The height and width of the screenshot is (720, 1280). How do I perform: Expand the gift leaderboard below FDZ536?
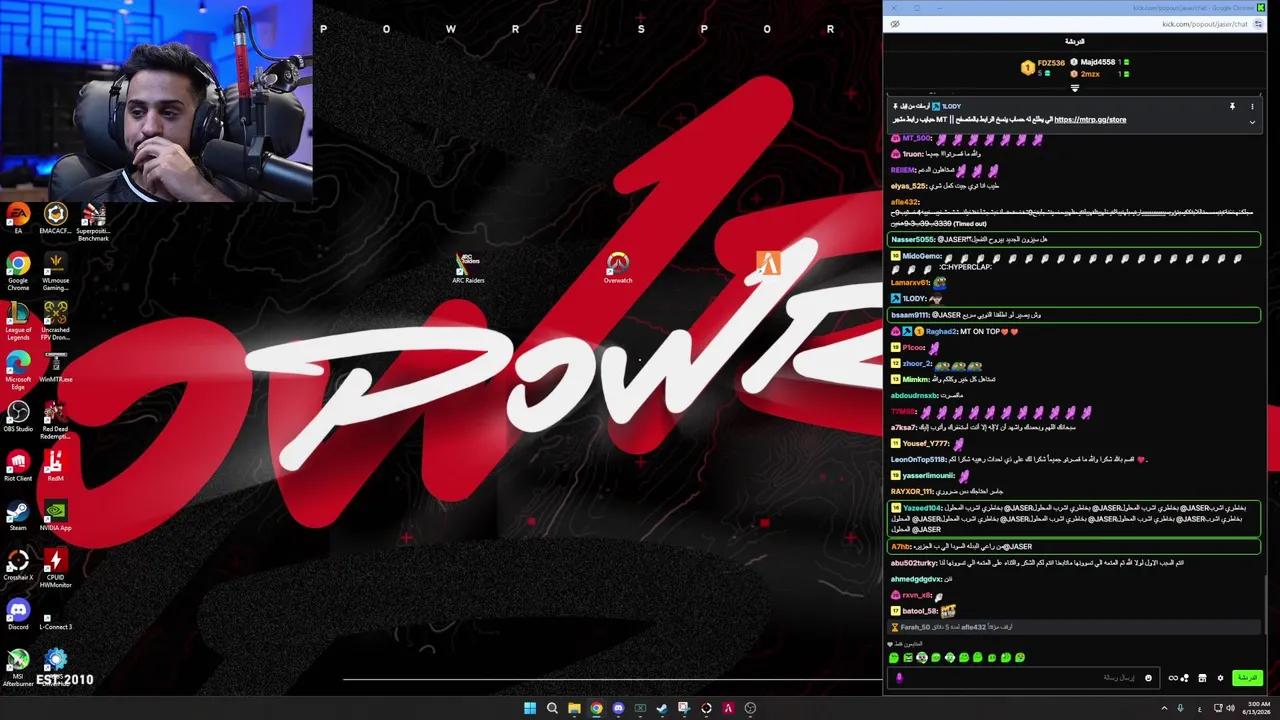[1075, 88]
